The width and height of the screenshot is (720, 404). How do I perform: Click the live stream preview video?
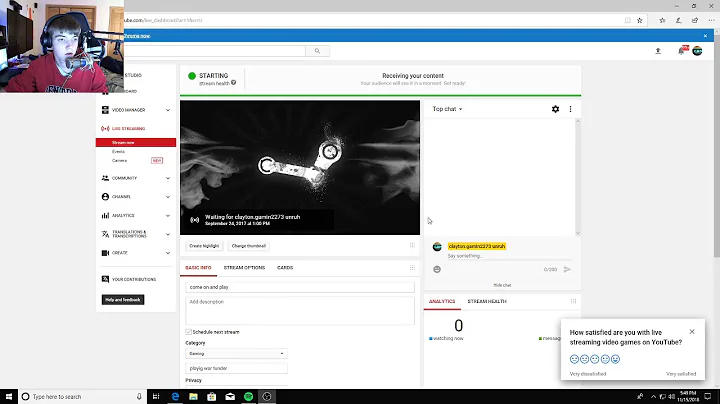pyautogui.click(x=300, y=168)
